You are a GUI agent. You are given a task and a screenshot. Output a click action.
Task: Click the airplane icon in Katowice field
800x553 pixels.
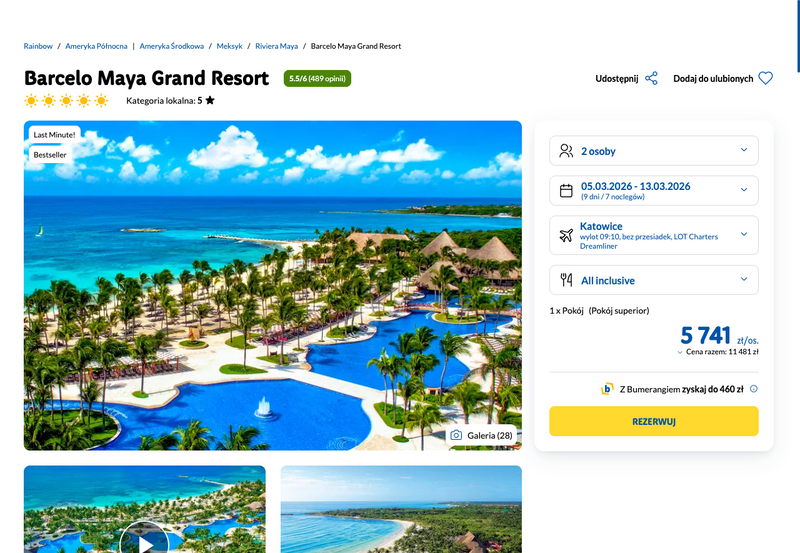click(566, 235)
